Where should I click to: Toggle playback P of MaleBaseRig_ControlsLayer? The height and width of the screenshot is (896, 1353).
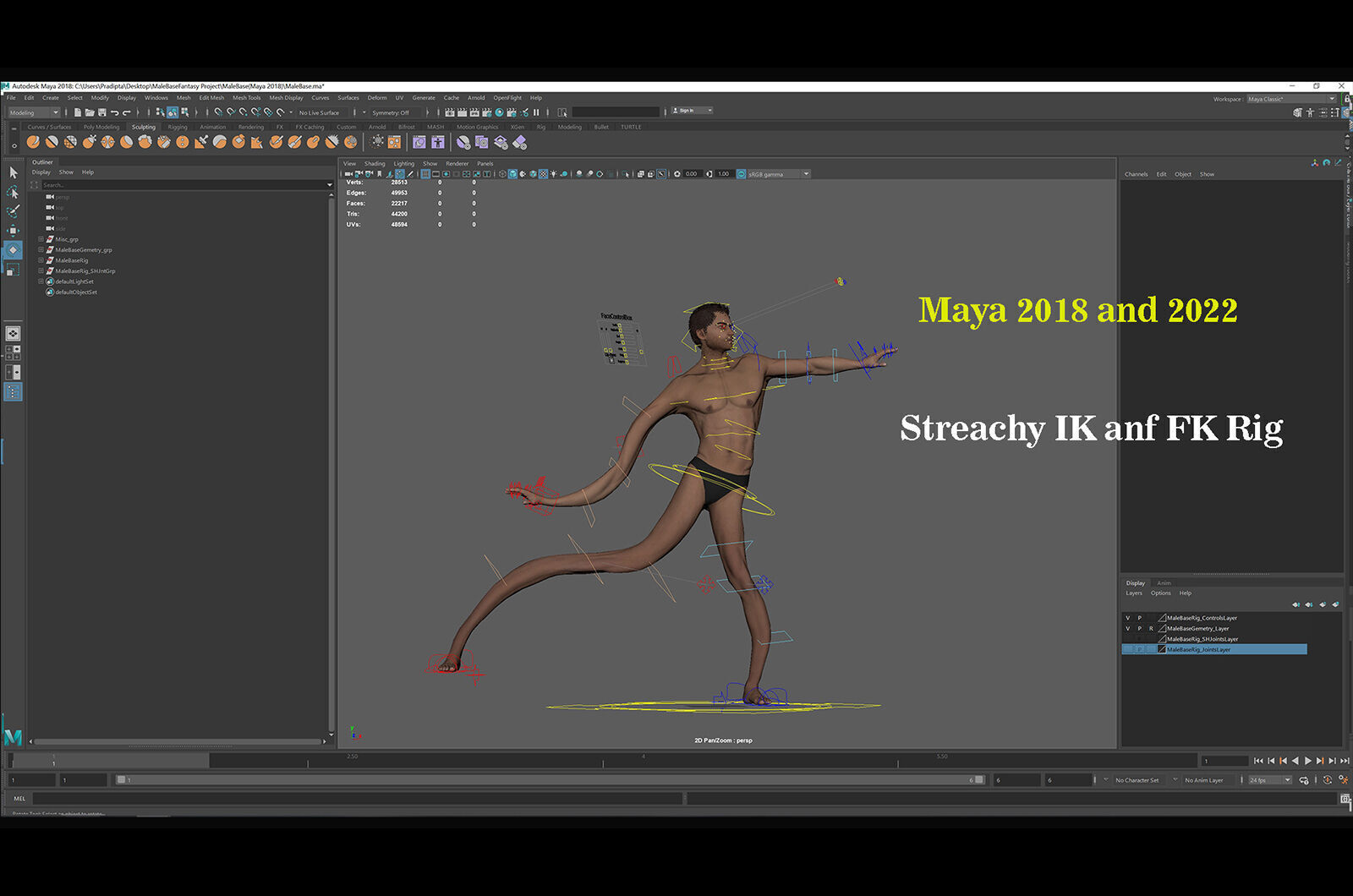[1140, 618]
